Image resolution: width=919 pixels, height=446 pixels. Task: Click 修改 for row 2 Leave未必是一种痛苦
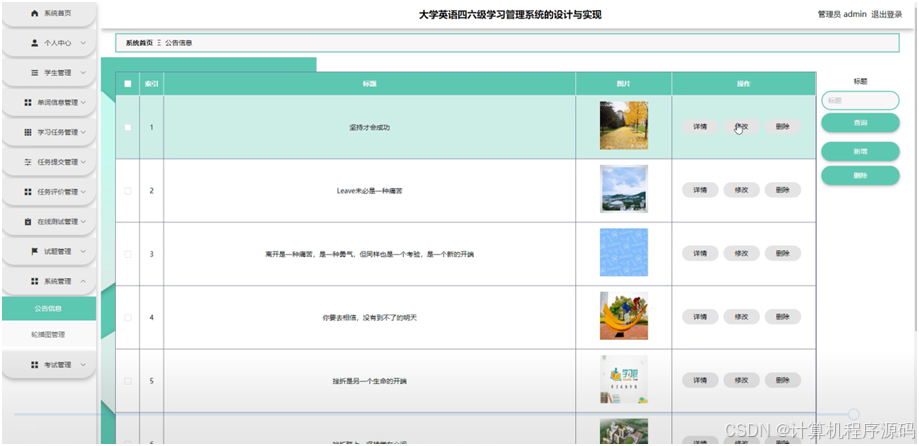pyautogui.click(x=741, y=190)
